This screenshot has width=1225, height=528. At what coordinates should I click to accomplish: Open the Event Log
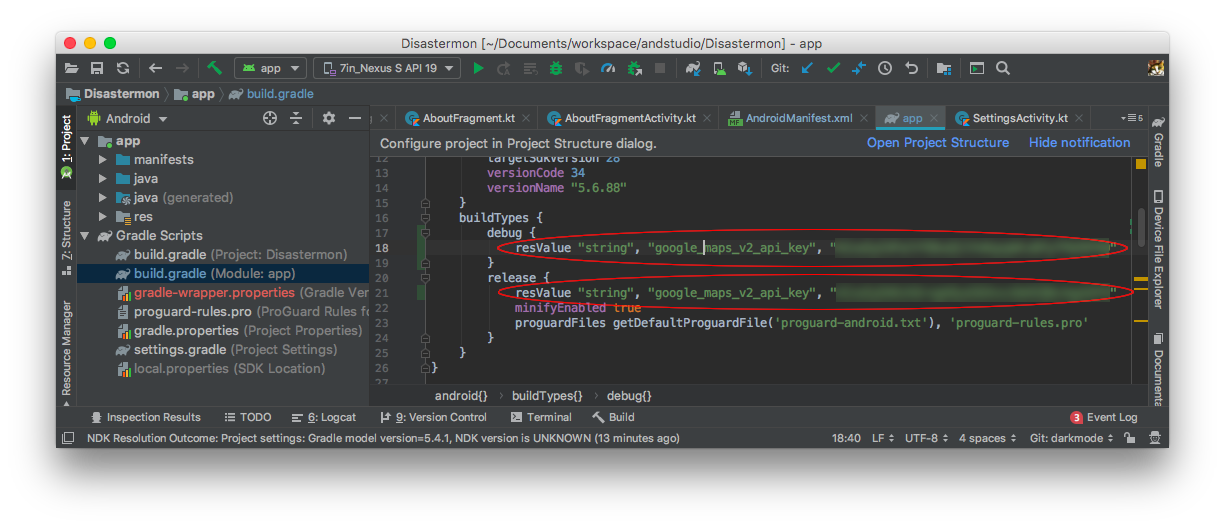click(x=1104, y=417)
